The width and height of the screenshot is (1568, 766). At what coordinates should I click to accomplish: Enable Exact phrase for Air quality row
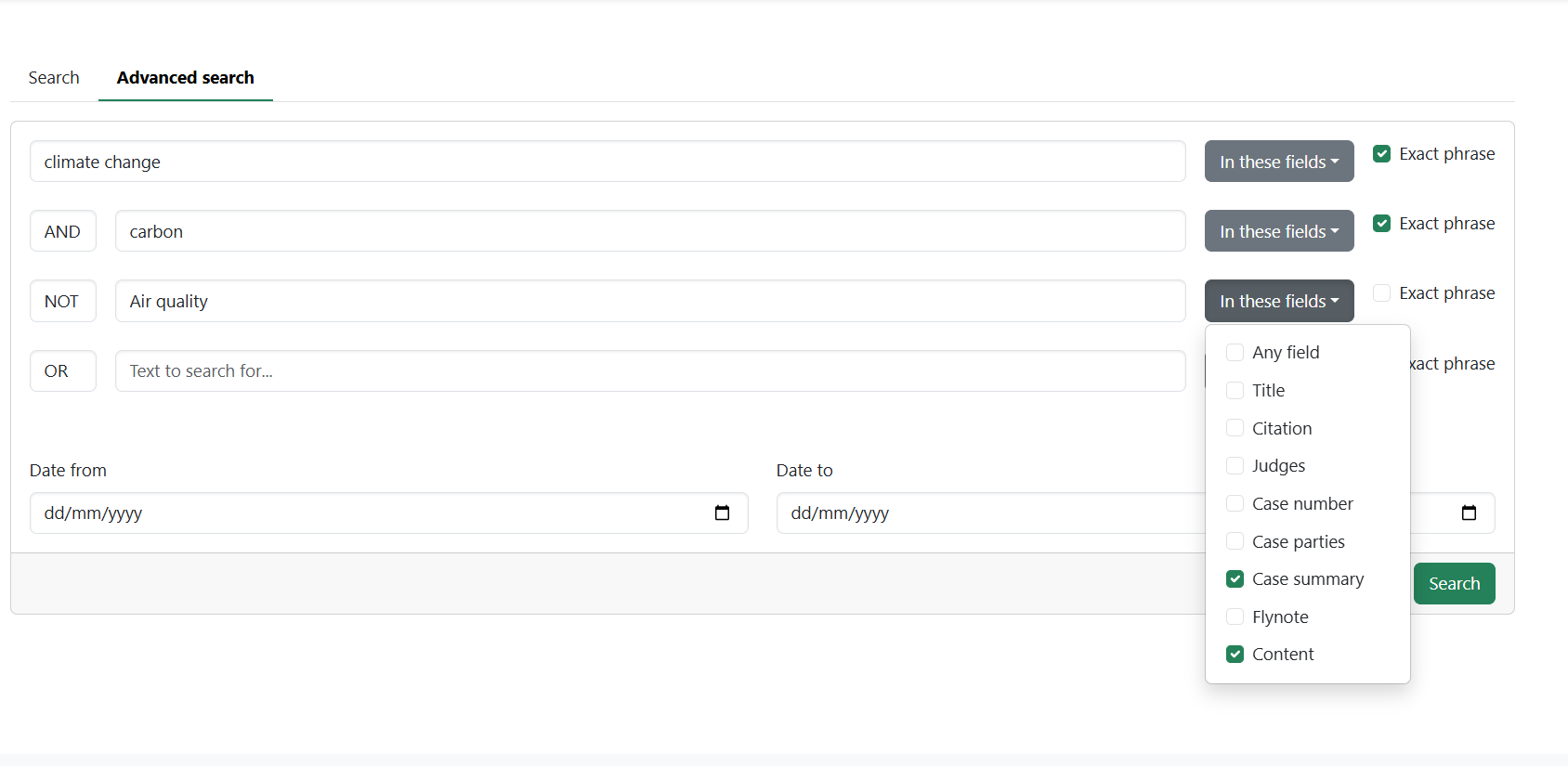pos(1381,293)
